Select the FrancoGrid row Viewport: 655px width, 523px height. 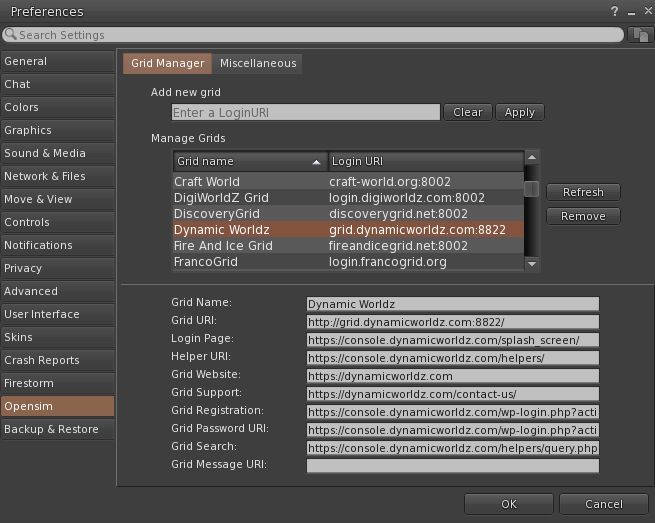click(348, 262)
